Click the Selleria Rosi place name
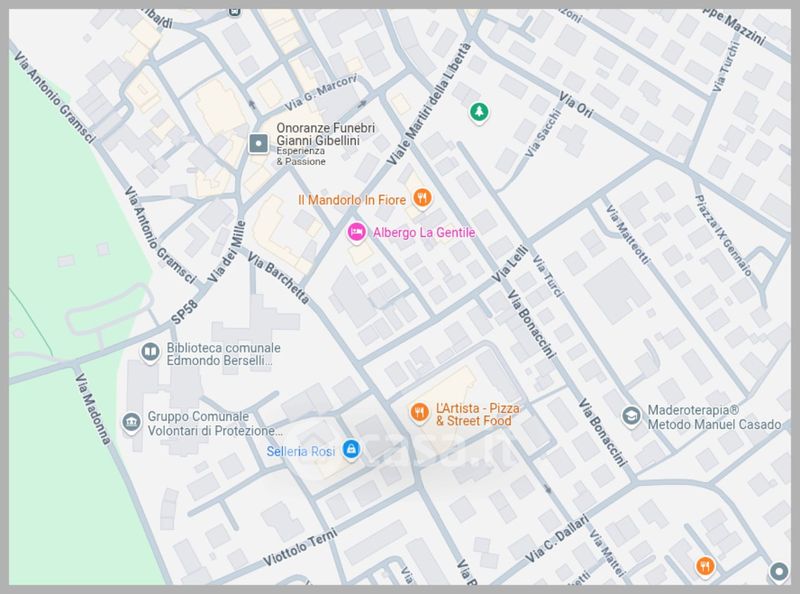The height and width of the screenshot is (594, 800). (x=300, y=450)
